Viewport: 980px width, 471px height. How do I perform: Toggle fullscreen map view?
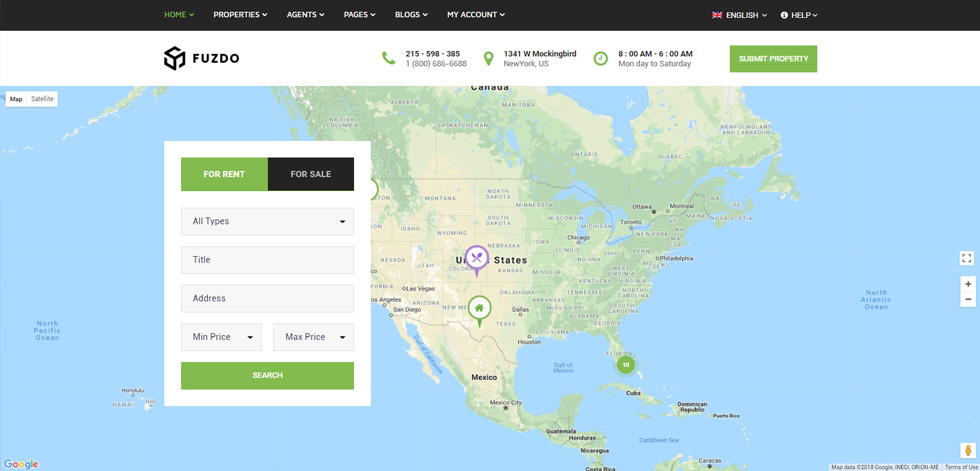[x=967, y=258]
